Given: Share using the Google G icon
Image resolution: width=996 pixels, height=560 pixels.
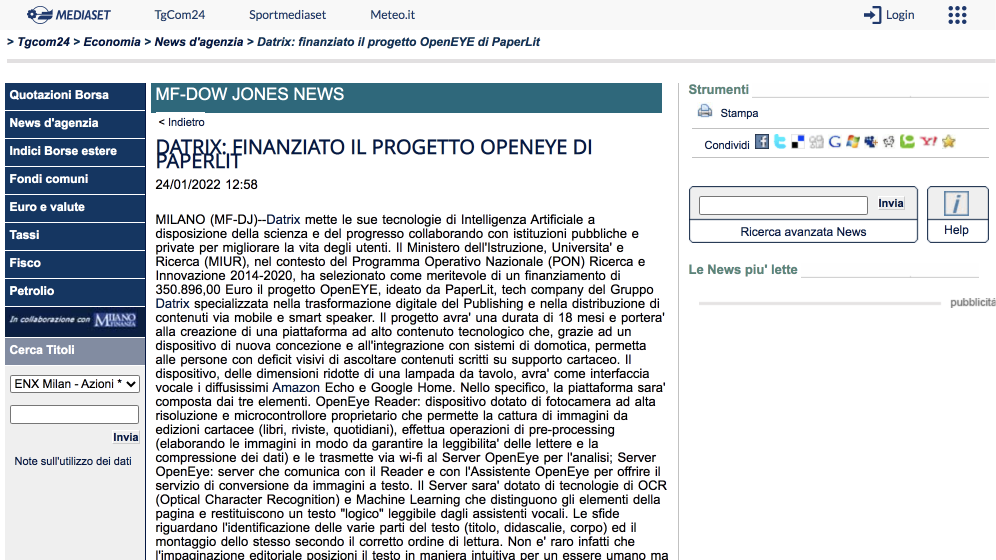Looking at the screenshot, I should [835, 142].
